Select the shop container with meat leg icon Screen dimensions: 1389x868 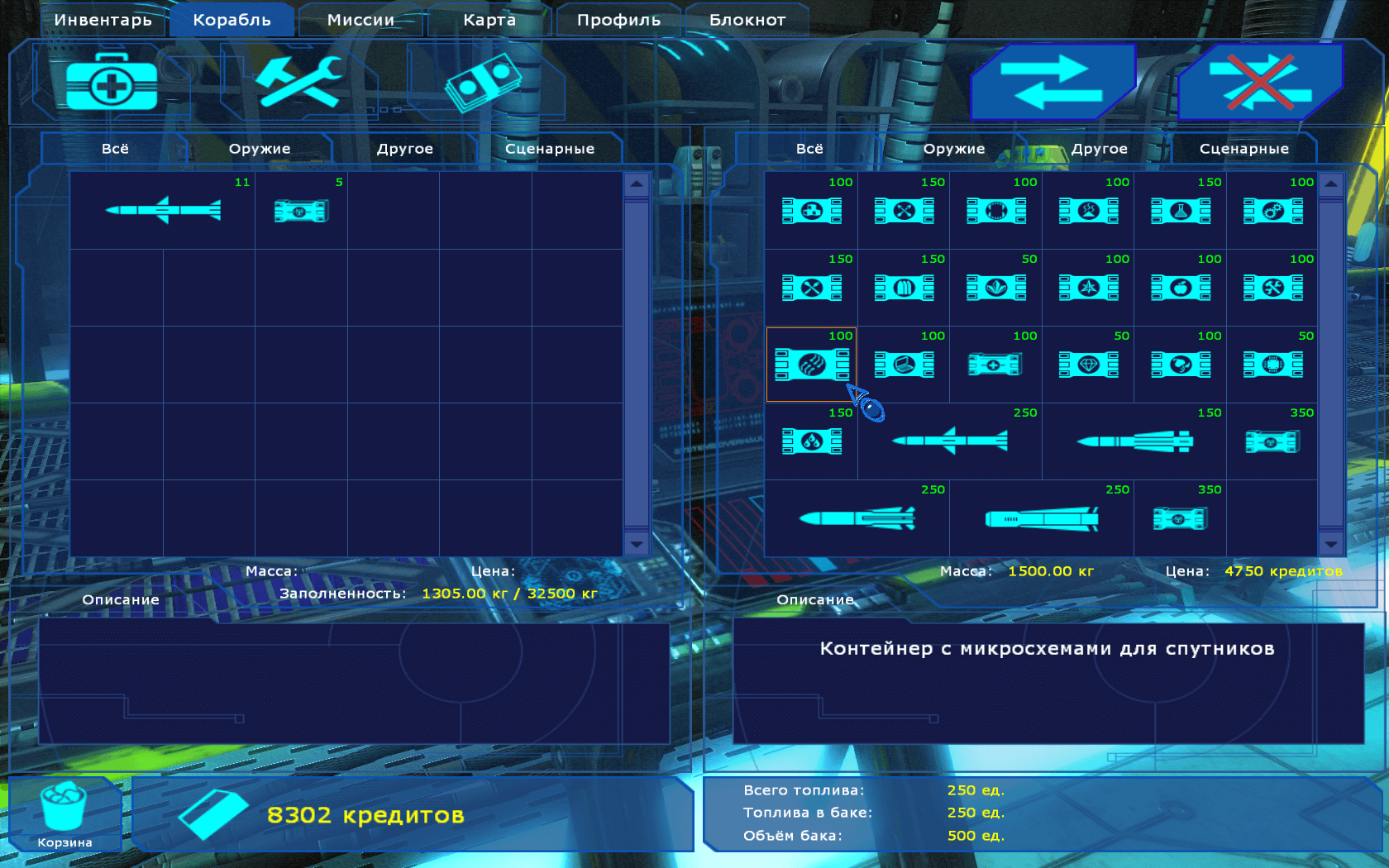click(1181, 365)
